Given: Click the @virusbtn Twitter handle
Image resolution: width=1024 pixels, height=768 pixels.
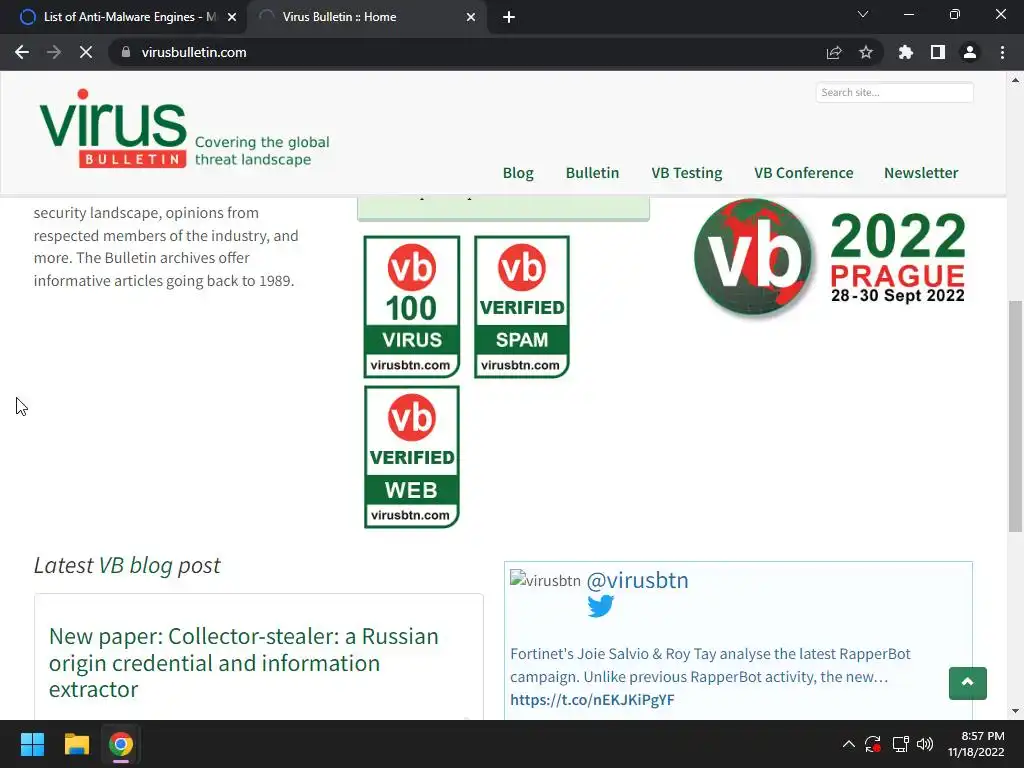Looking at the screenshot, I should (x=637, y=580).
